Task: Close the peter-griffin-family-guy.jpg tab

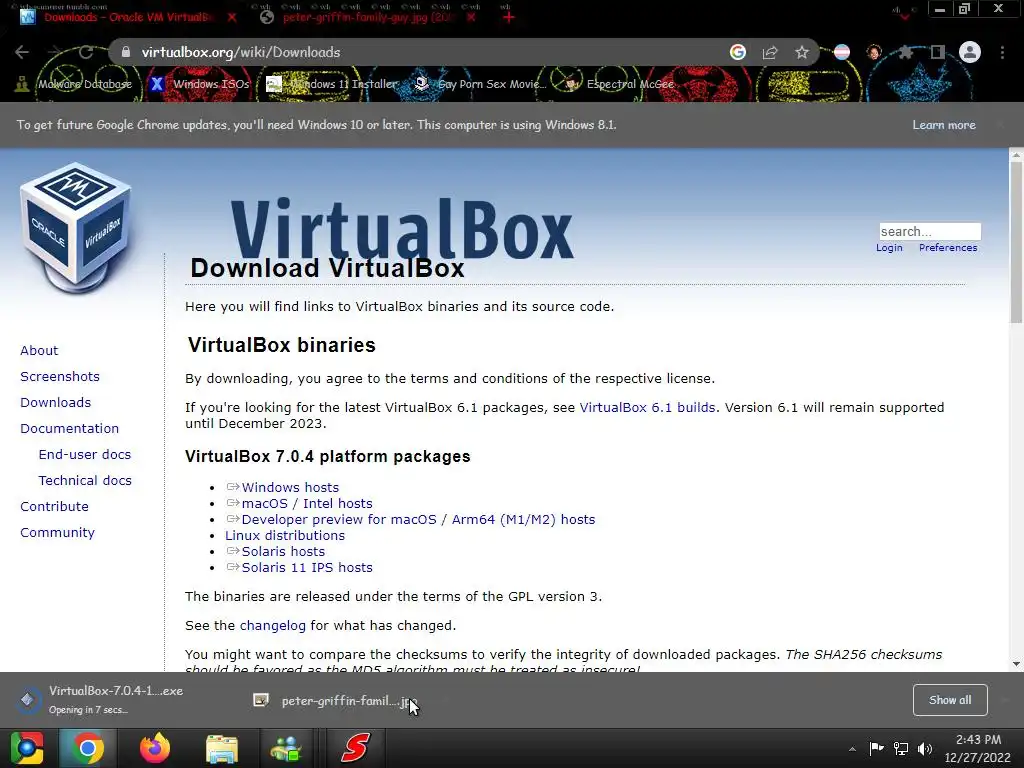Action: click(x=472, y=17)
